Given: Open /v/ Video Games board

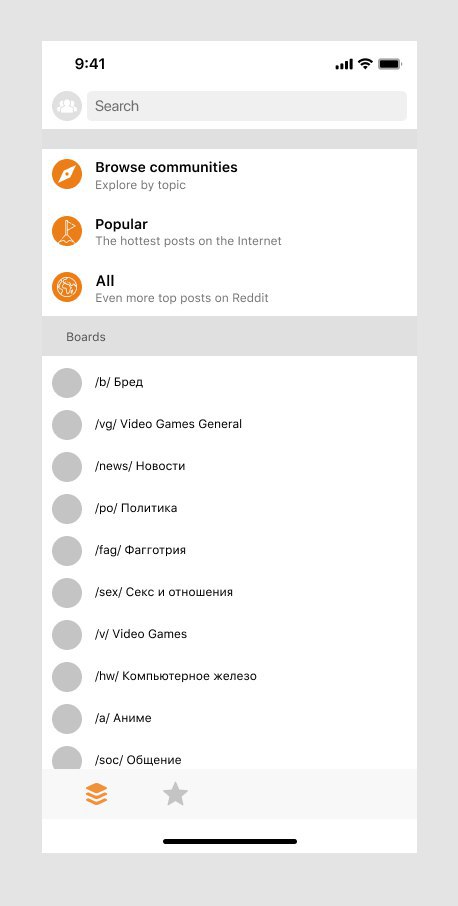Looking at the screenshot, I should 229,634.
